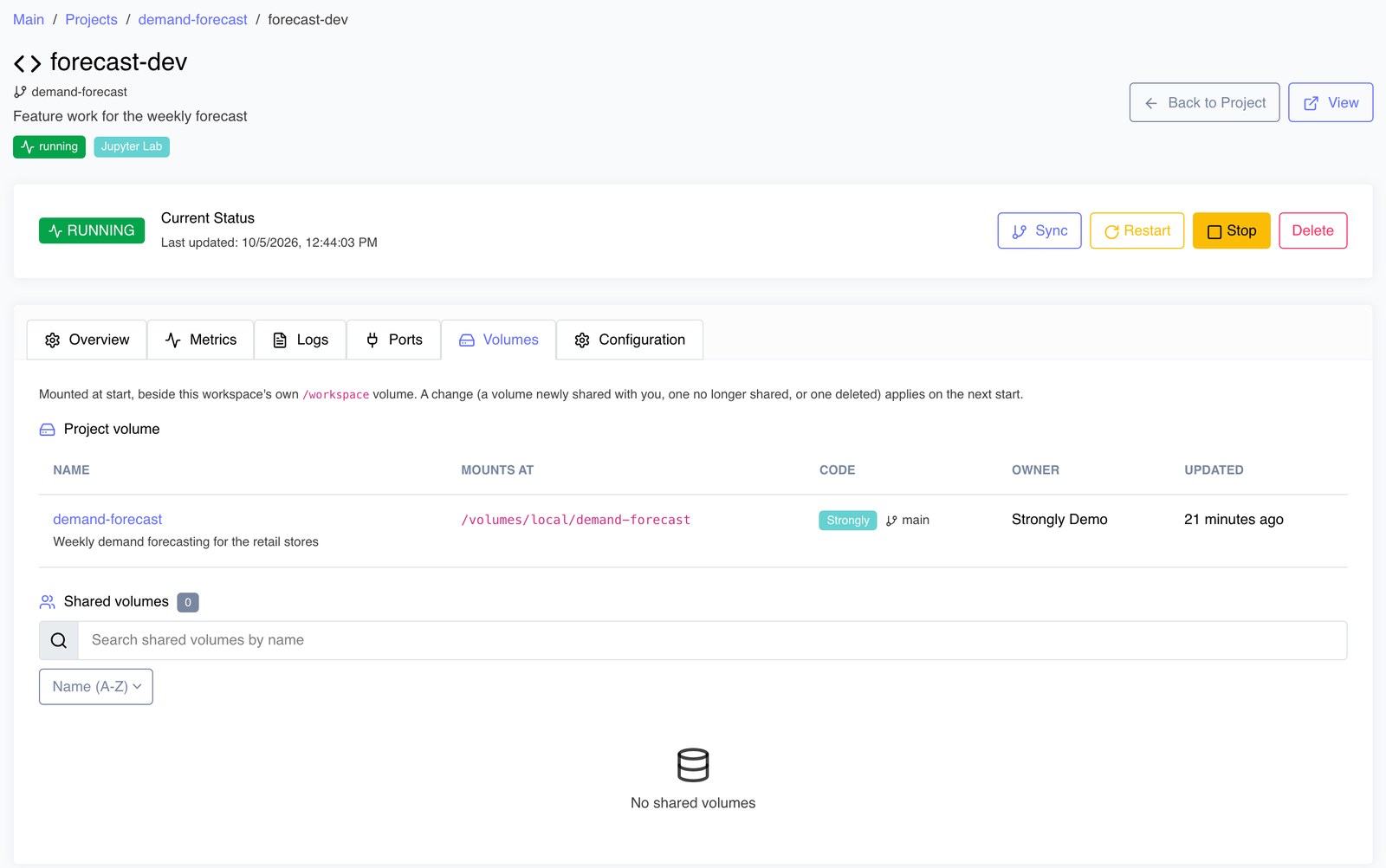
Task: Switch to the Metrics tab
Action: [x=200, y=340]
